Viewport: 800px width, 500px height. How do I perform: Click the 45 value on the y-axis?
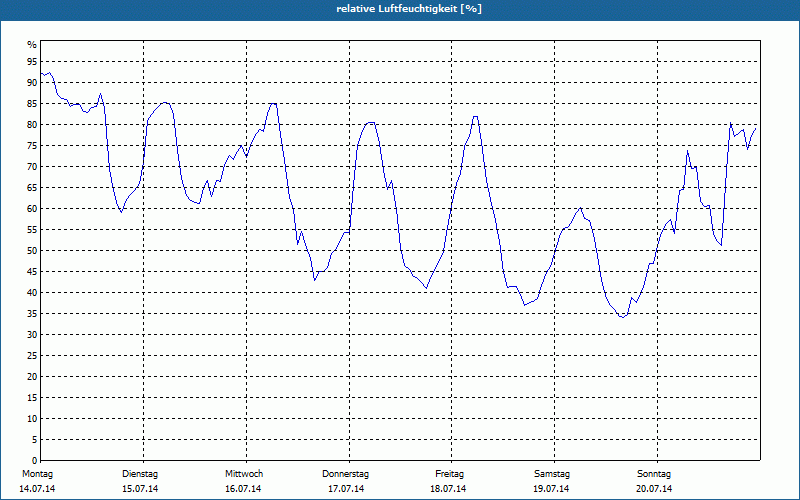[x=32, y=271]
